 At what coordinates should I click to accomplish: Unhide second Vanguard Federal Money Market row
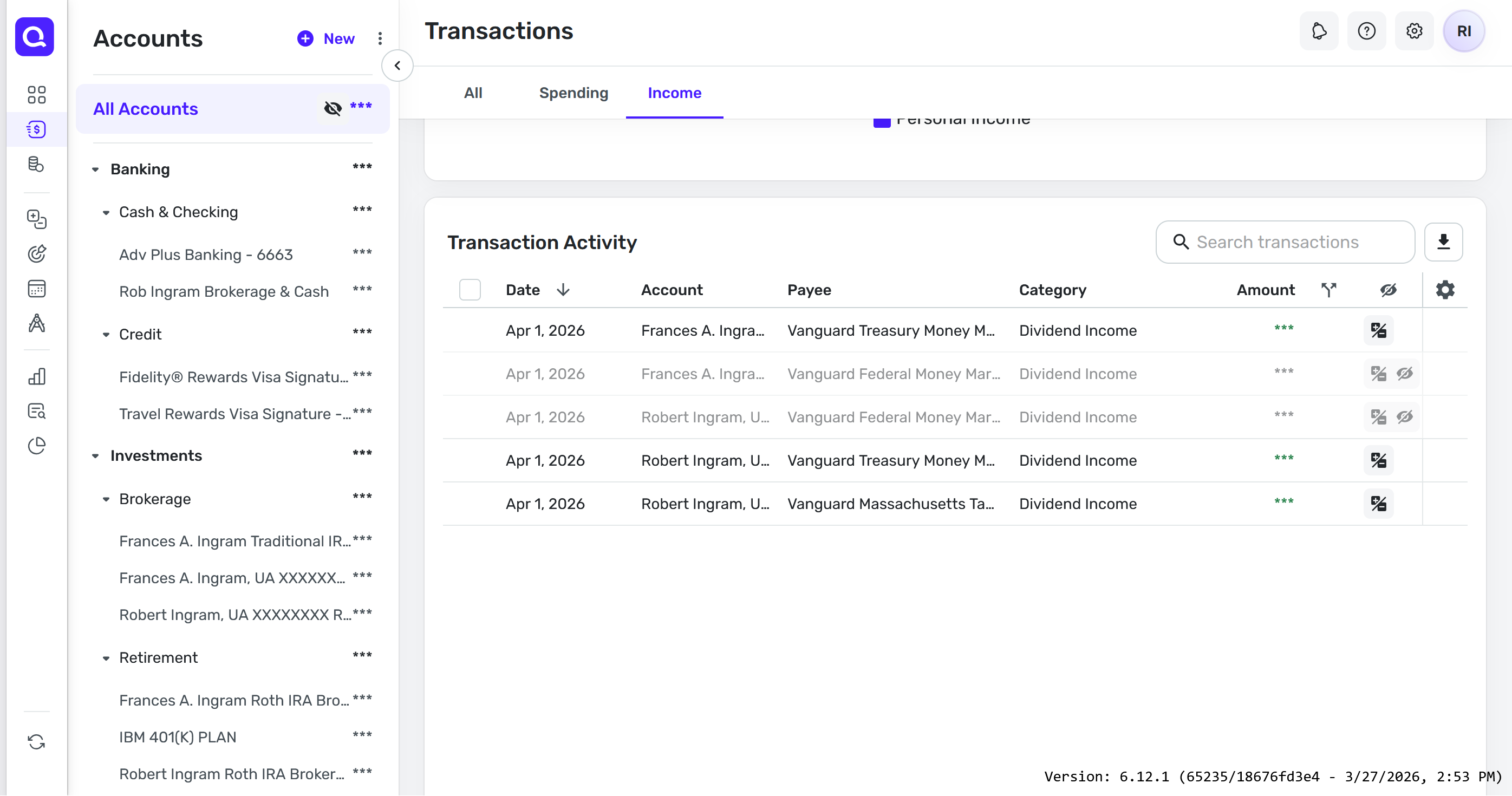[x=1405, y=417]
